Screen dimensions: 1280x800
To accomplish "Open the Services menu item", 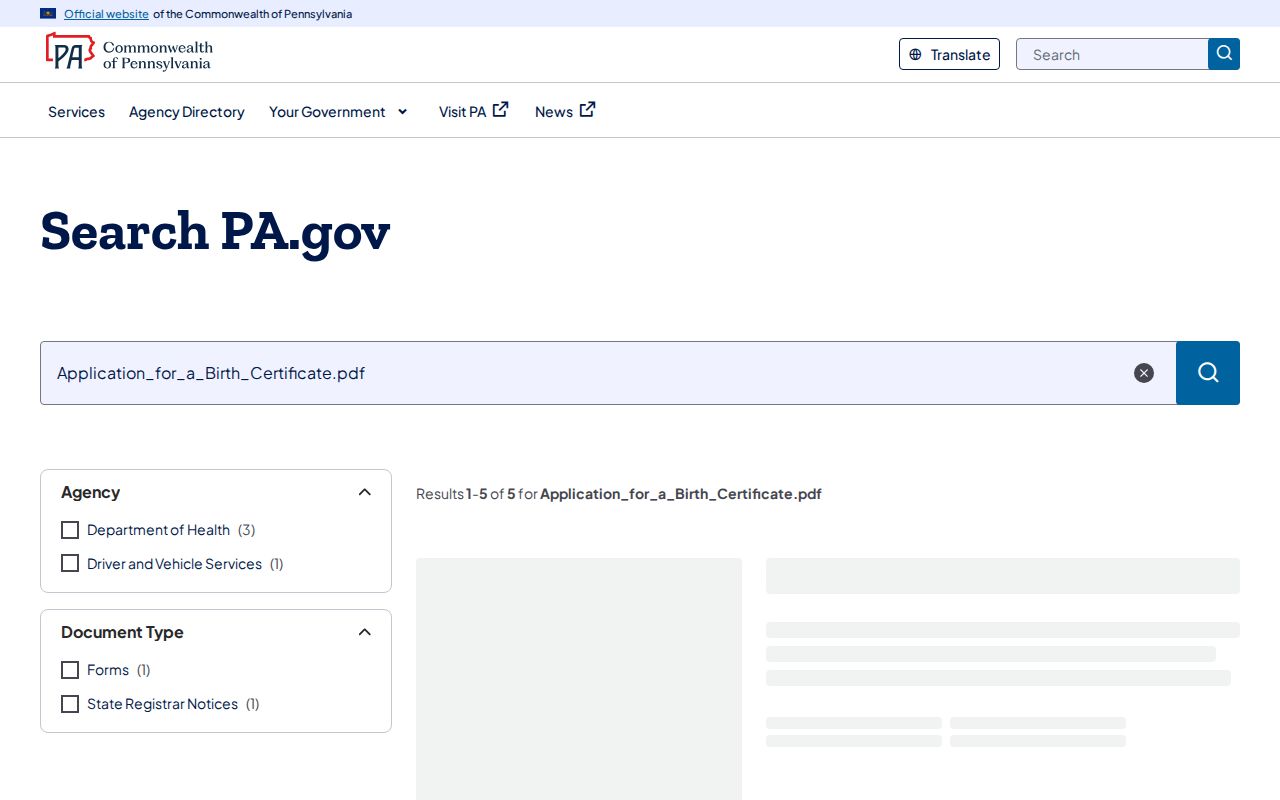I will pos(76,112).
